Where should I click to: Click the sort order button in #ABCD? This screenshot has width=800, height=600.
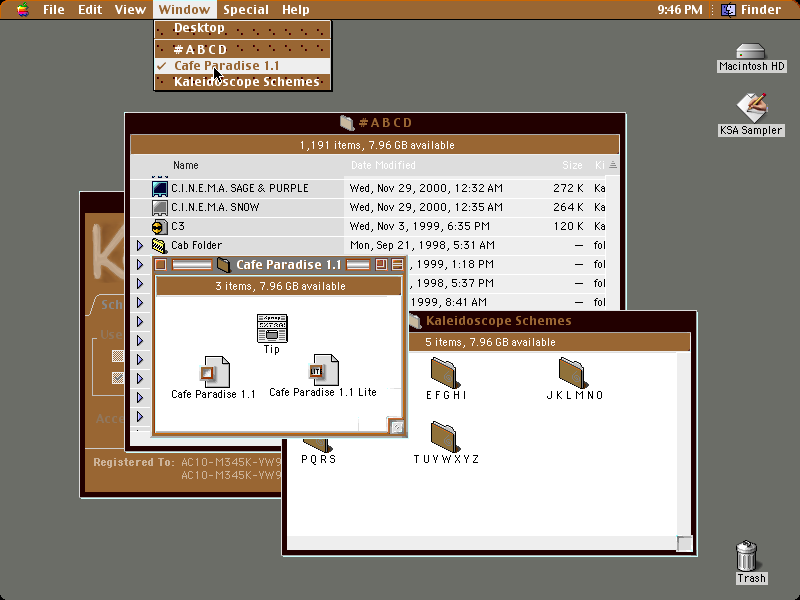613,165
